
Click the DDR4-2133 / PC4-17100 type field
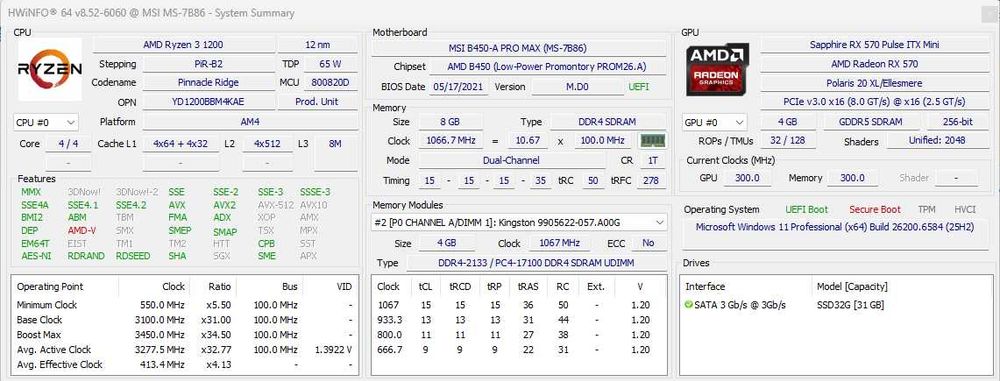(536, 263)
